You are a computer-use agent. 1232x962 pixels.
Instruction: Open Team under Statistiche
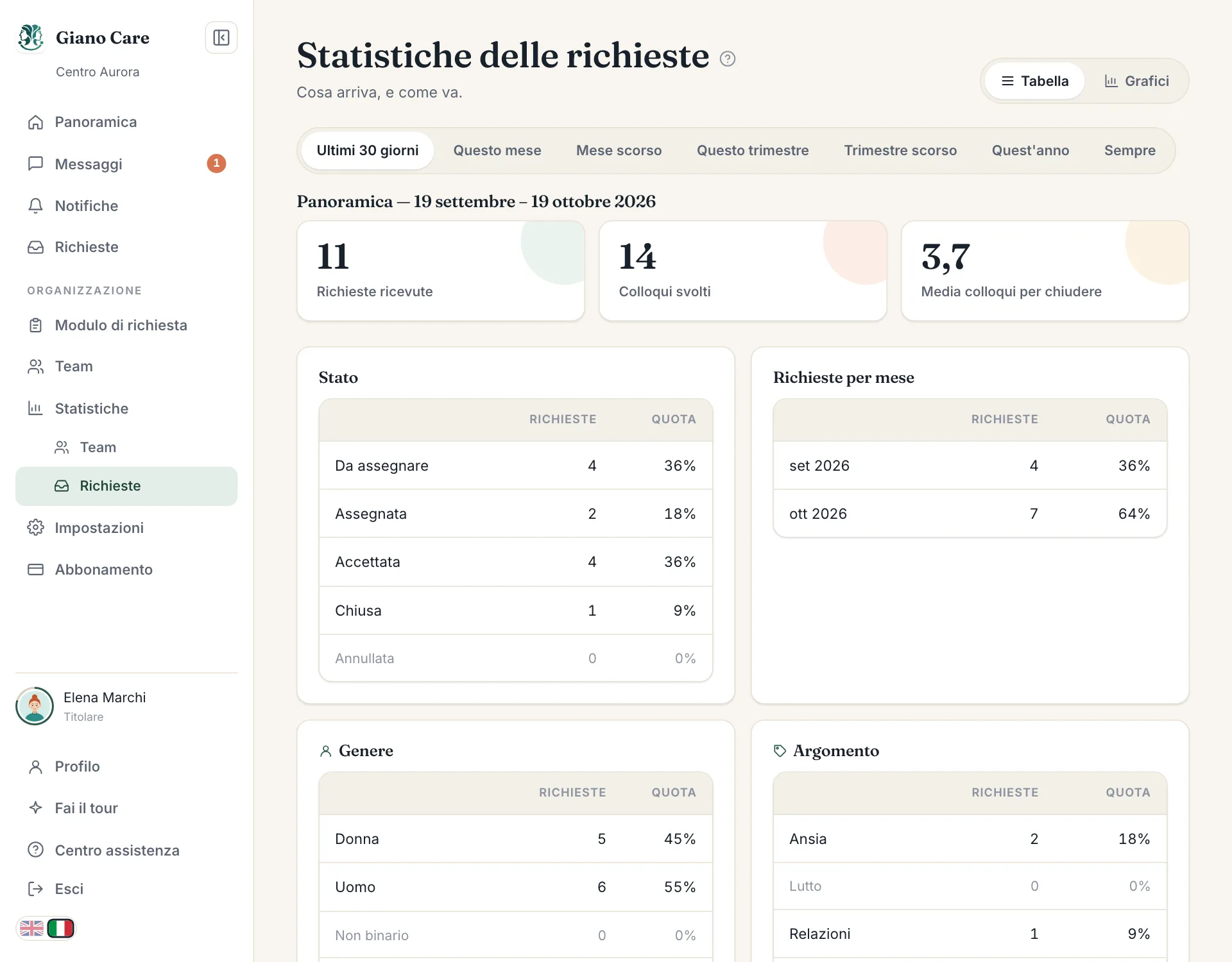[126, 447]
